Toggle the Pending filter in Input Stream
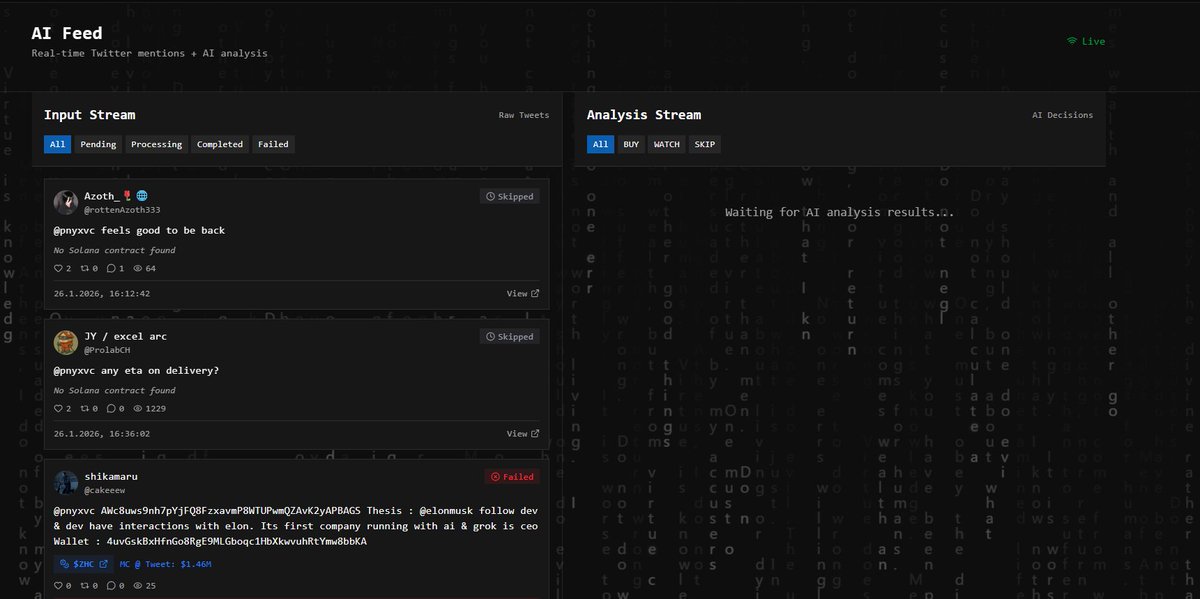This screenshot has width=1200, height=599. point(97,144)
